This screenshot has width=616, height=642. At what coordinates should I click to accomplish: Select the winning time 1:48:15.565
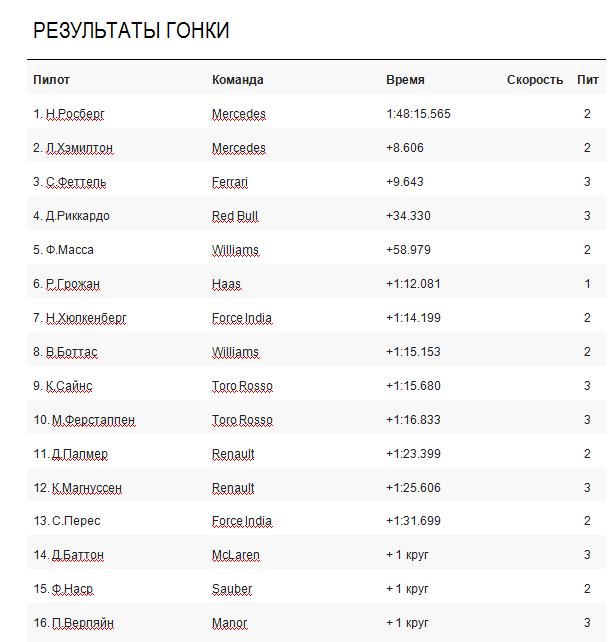tap(418, 114)
